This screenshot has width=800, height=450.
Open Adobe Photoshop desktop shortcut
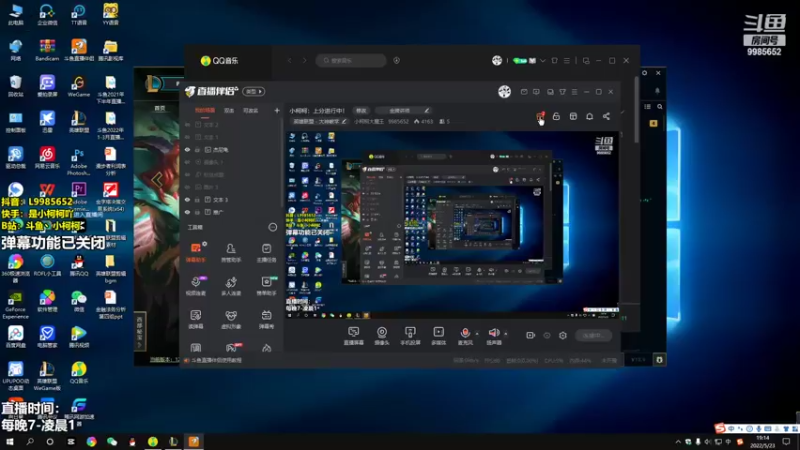tap(79, 161)
